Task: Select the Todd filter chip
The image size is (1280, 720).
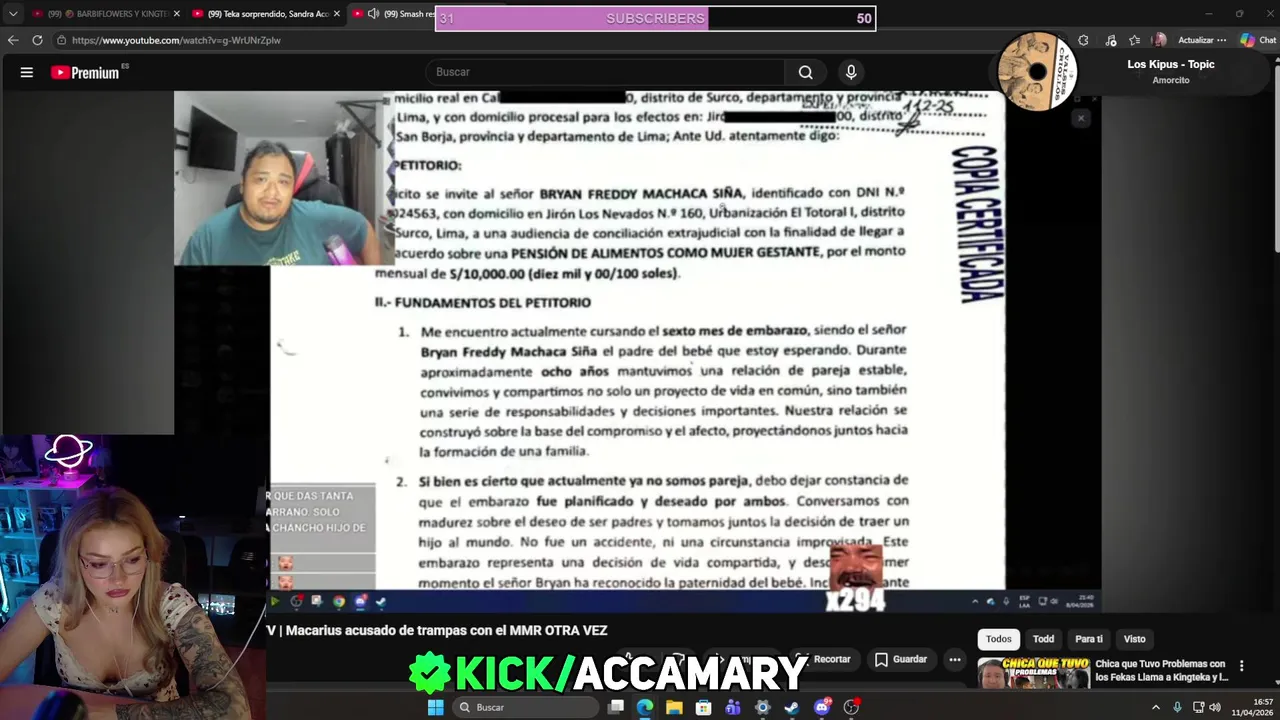Action: (x=1043, y=639)
